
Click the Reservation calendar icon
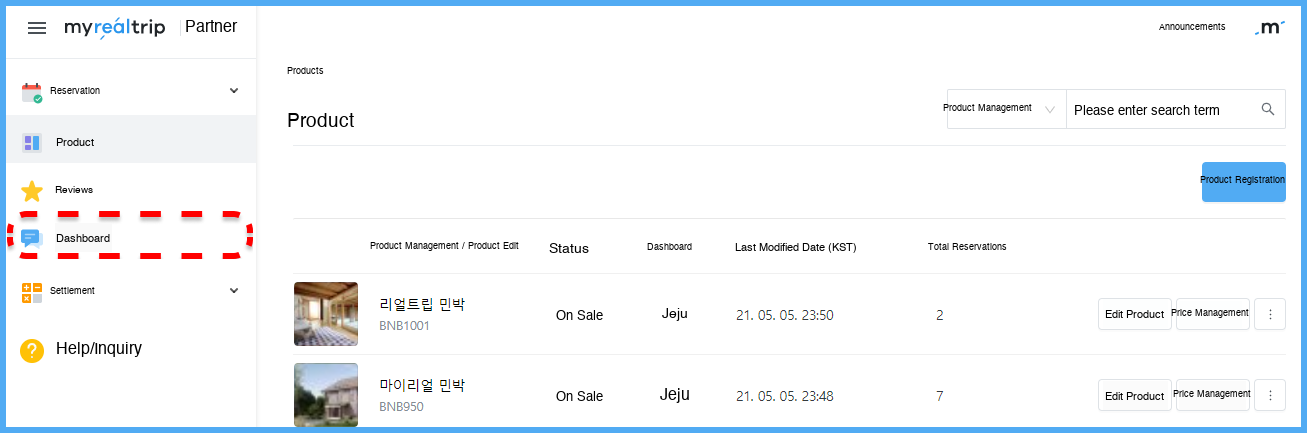click(32, 92)
